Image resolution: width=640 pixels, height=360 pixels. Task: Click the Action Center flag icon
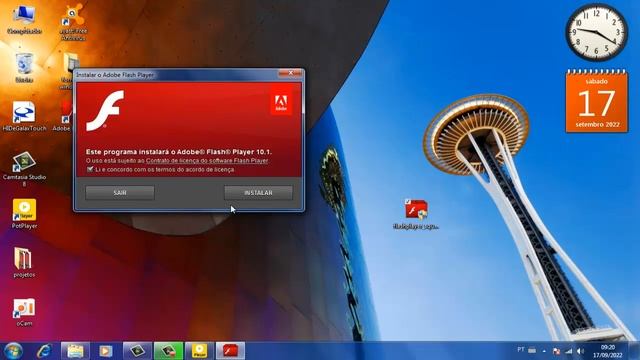click(x=556, y=351)
